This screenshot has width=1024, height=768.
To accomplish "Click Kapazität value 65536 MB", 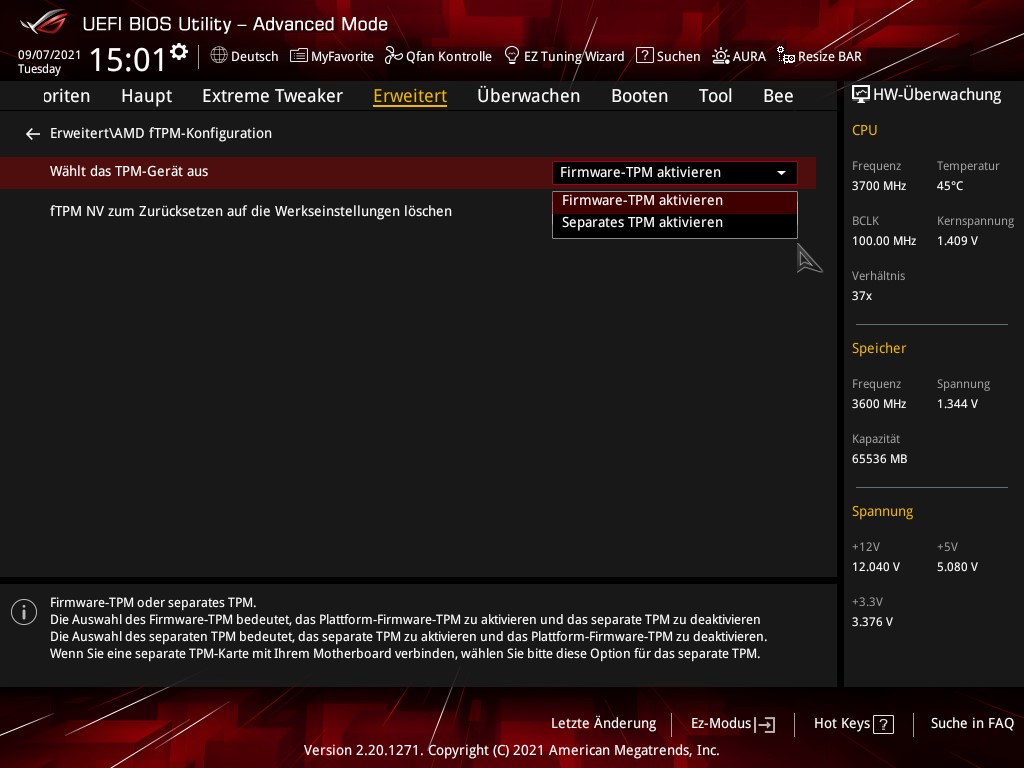I will point(879,459).
